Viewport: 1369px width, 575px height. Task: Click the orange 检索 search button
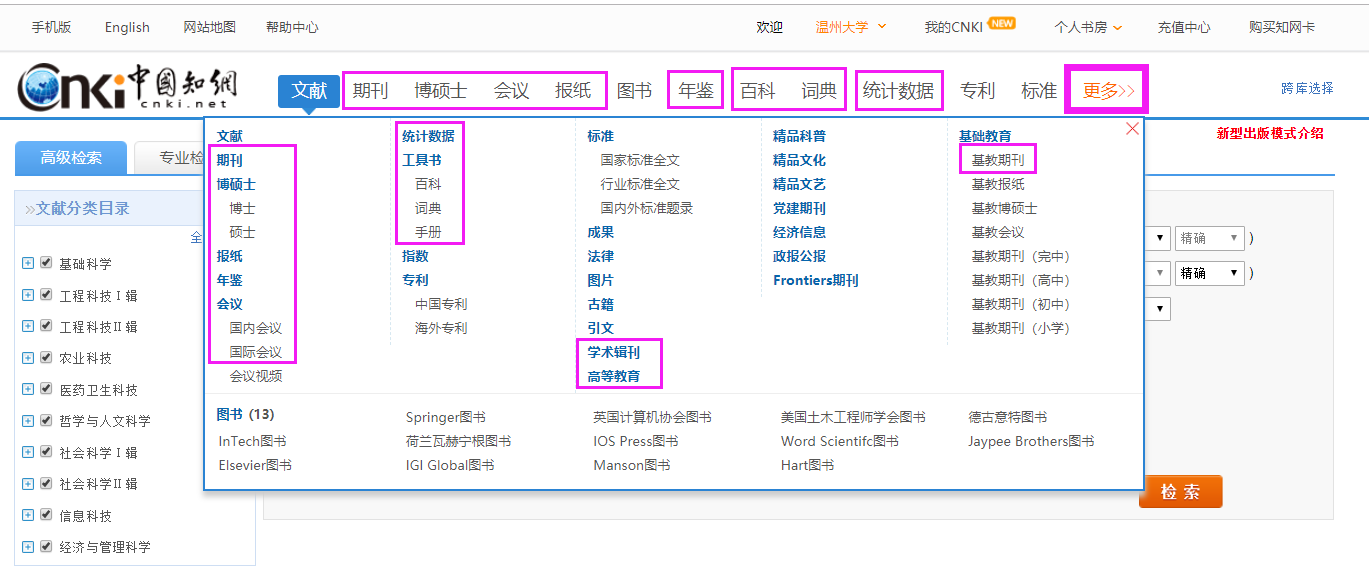point(1180,491)
